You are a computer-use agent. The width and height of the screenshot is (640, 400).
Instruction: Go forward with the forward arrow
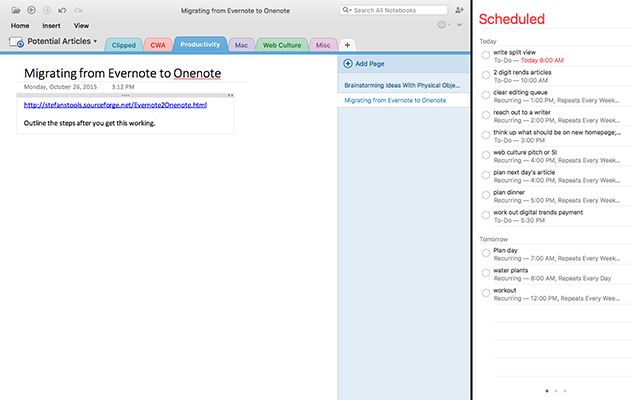(x=47, y=10)
